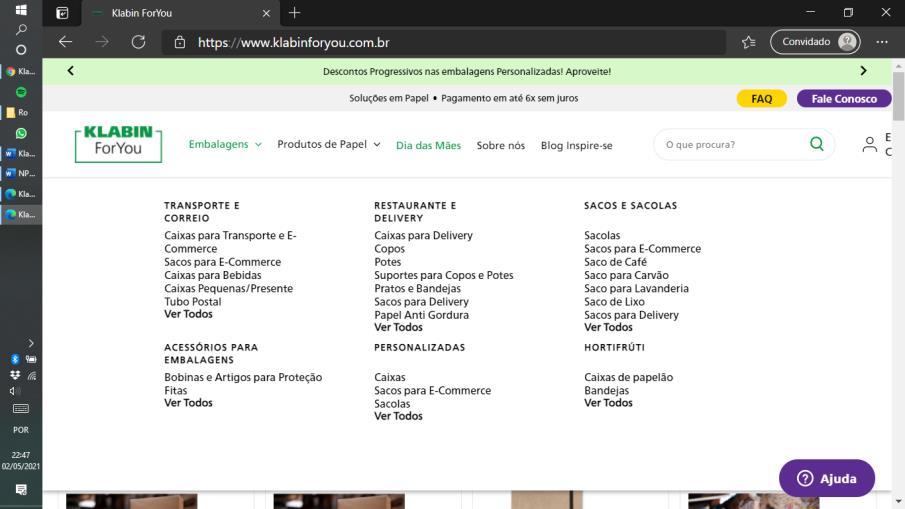Image resolution: width=905 pixels, height=509 pixels.
Task: Open the Chrome Kla... taskbar window
Action: [21, 72]
